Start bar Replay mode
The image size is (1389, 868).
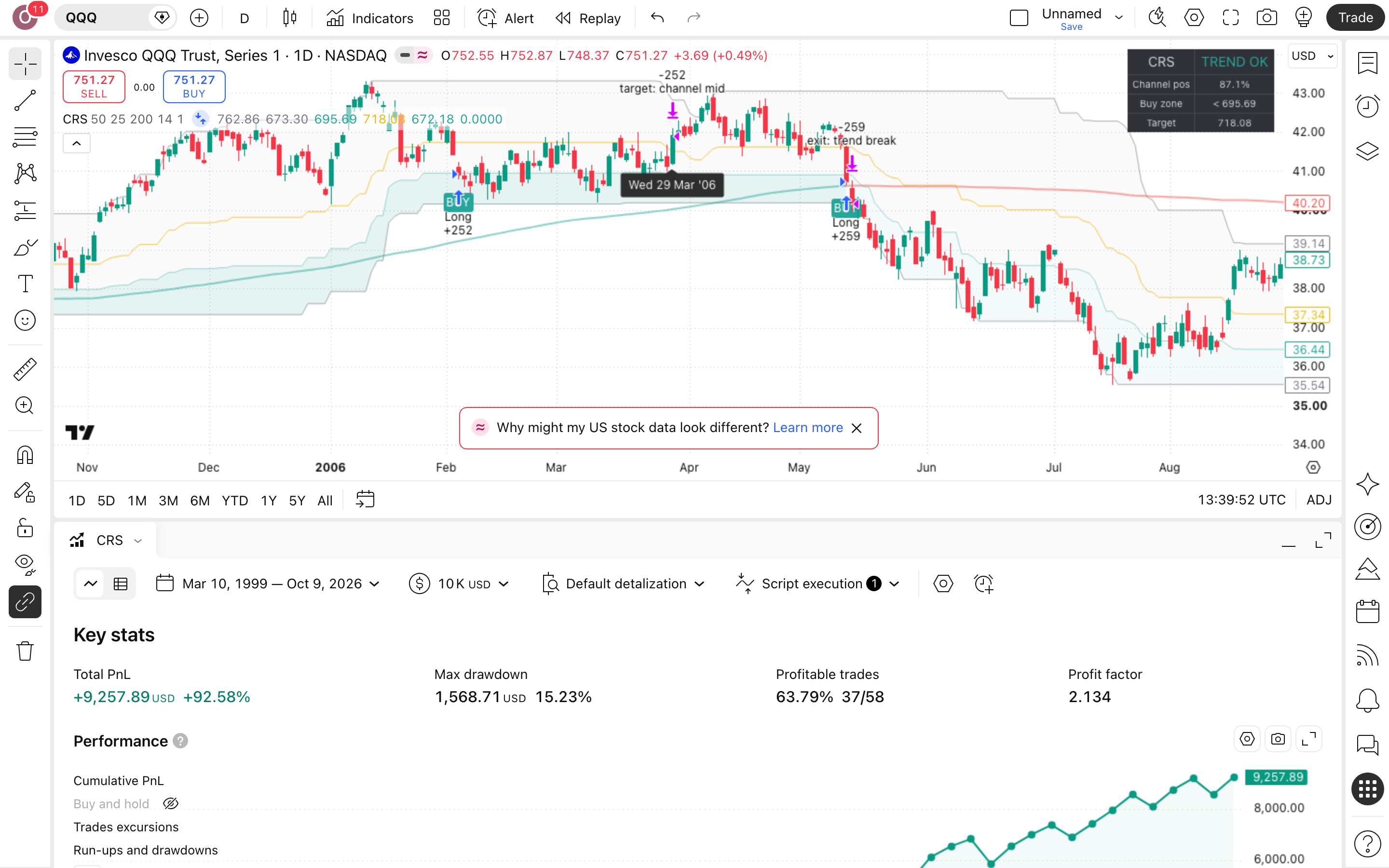pyautogui.click(x=588, y=18)
